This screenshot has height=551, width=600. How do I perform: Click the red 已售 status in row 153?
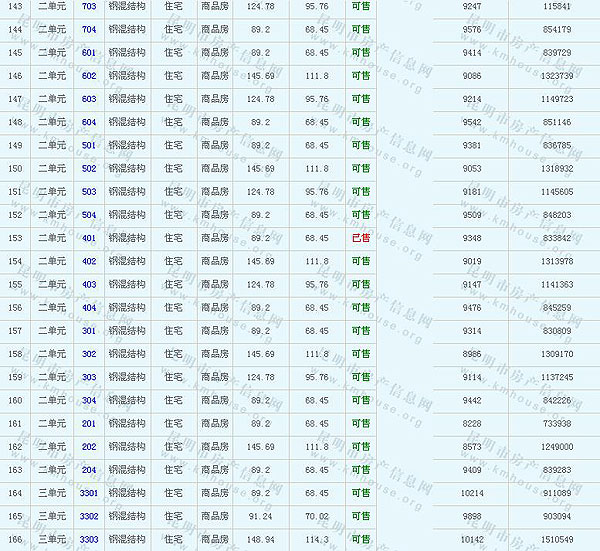tap(361, 238)
